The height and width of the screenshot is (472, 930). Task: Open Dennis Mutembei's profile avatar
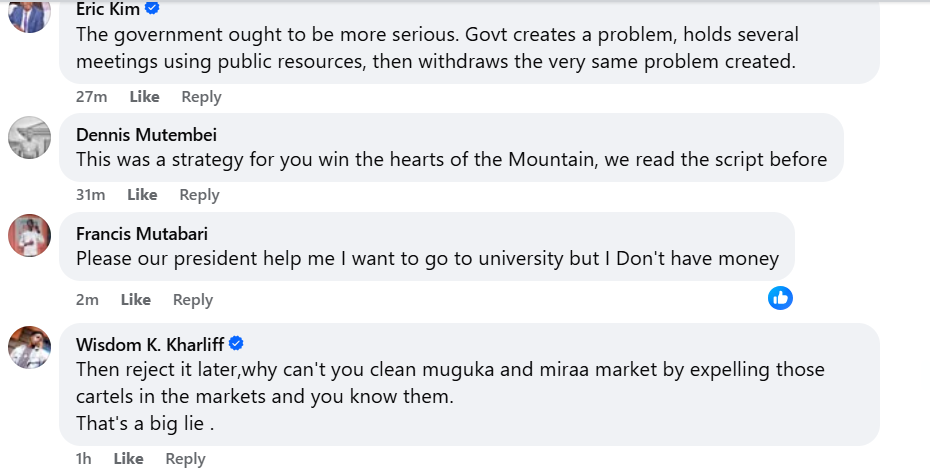coord(29,138)
